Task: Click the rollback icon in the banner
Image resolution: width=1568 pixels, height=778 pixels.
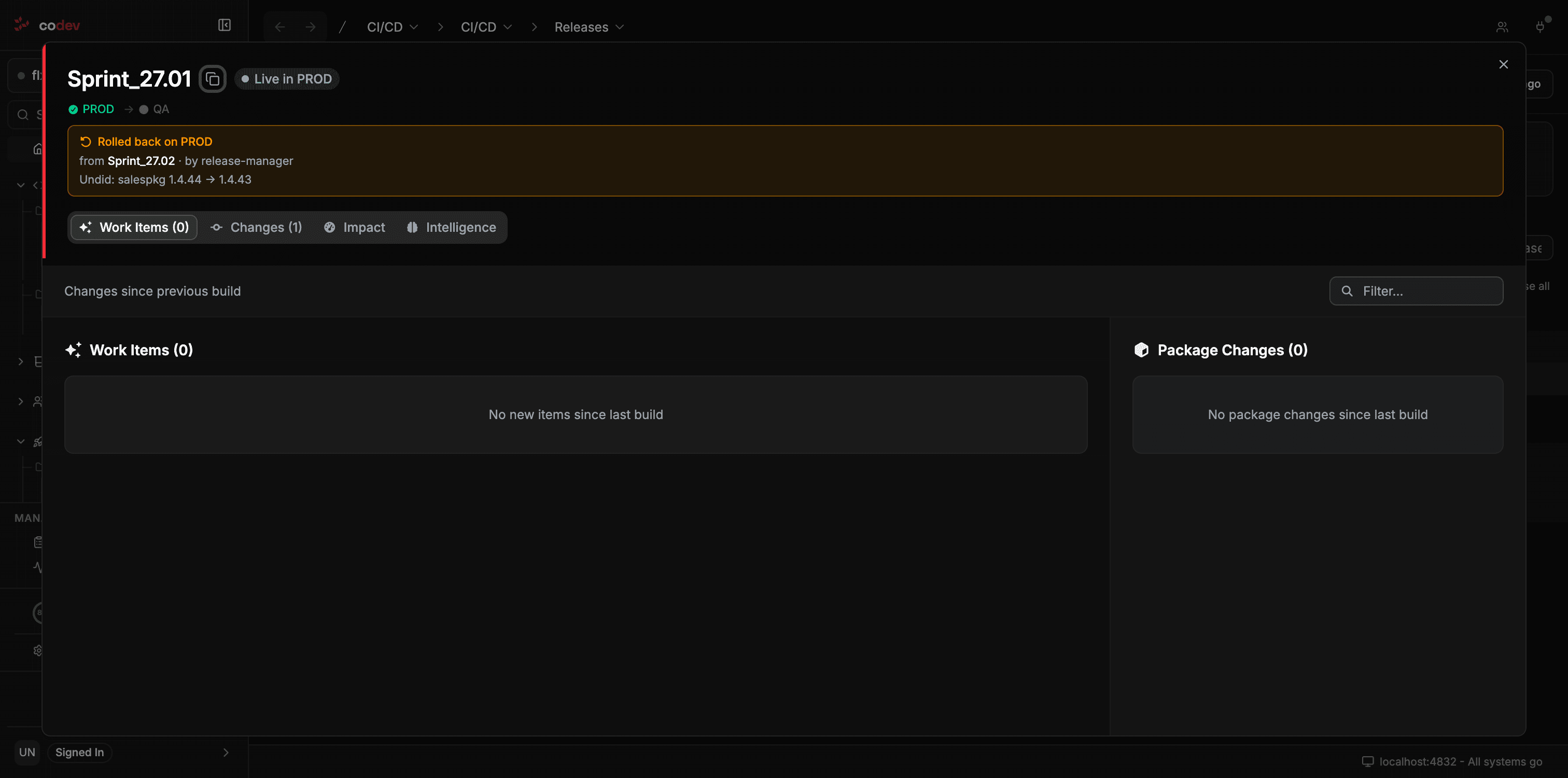Action: point(86,142)
